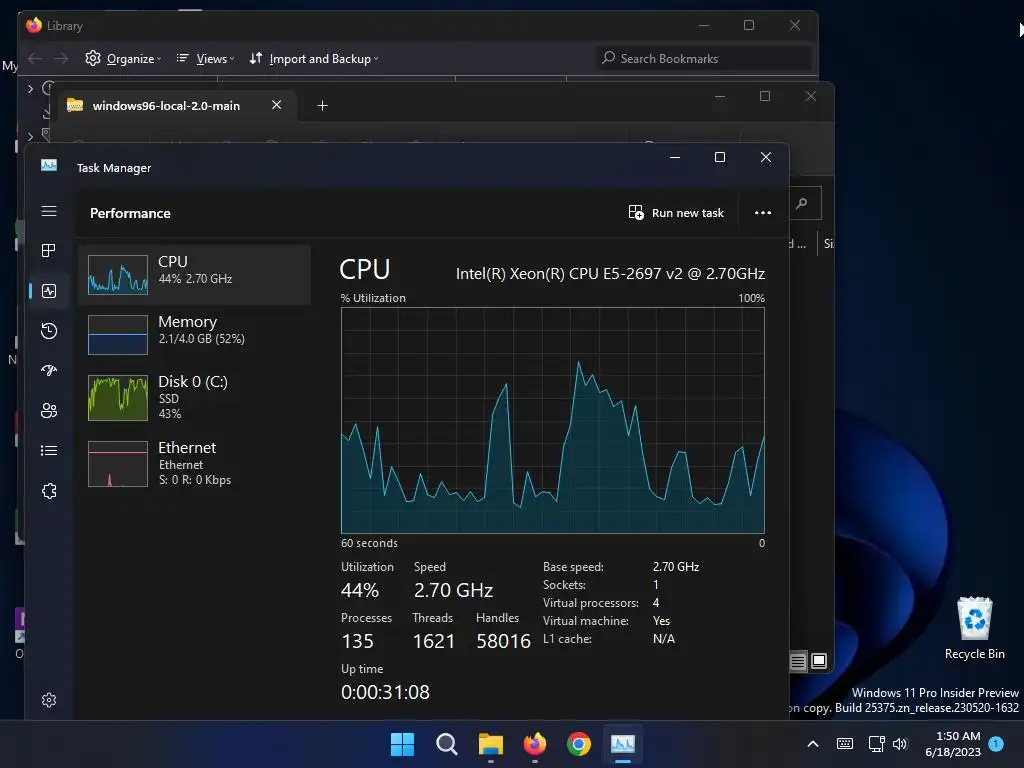Select the windows96-local-2.0-main Explorer tab
The height and width of the screenshot is (768, 1024).
click(176, 106)
